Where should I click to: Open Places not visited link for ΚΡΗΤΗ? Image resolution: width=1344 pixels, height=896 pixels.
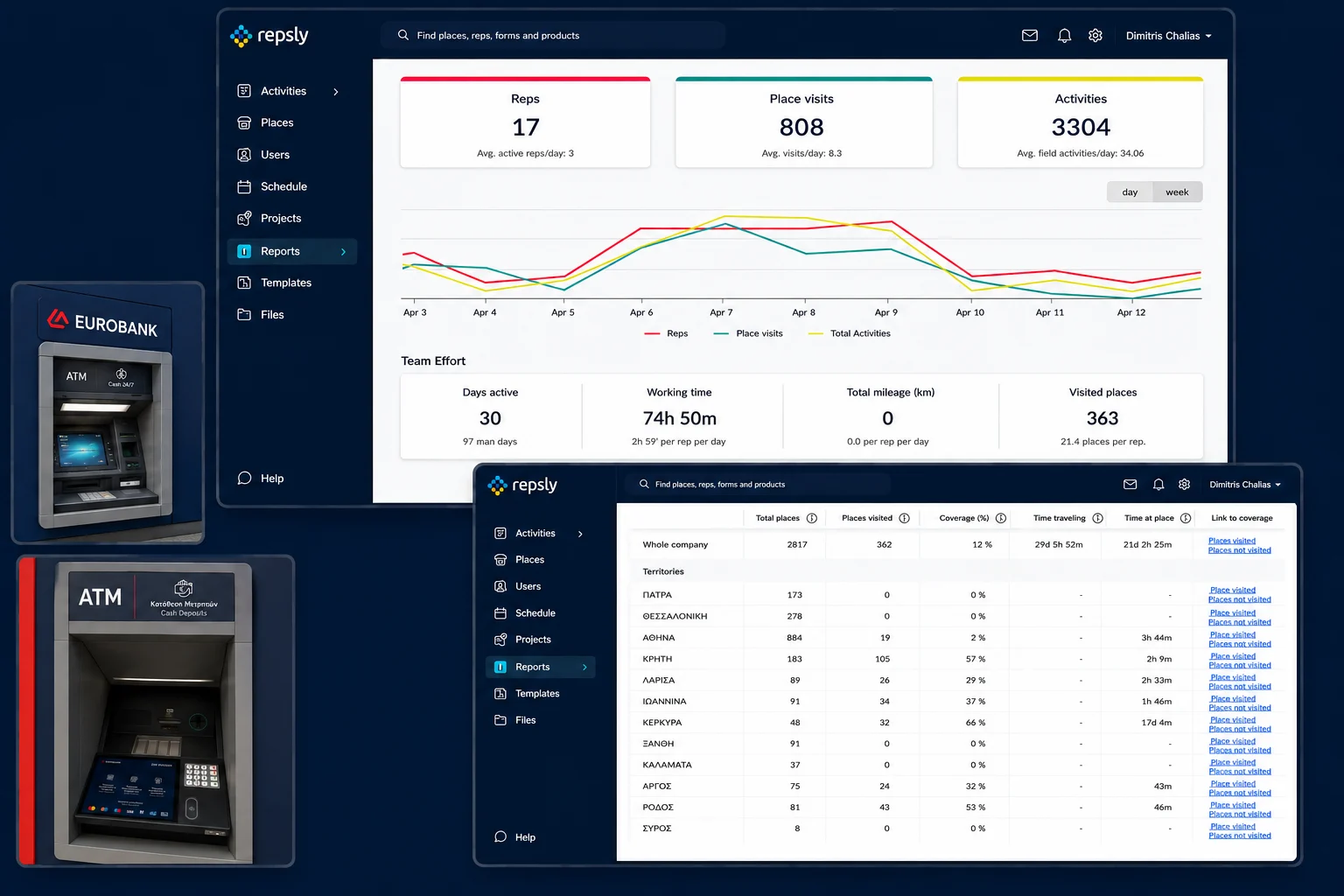[x=1240, y=666]
